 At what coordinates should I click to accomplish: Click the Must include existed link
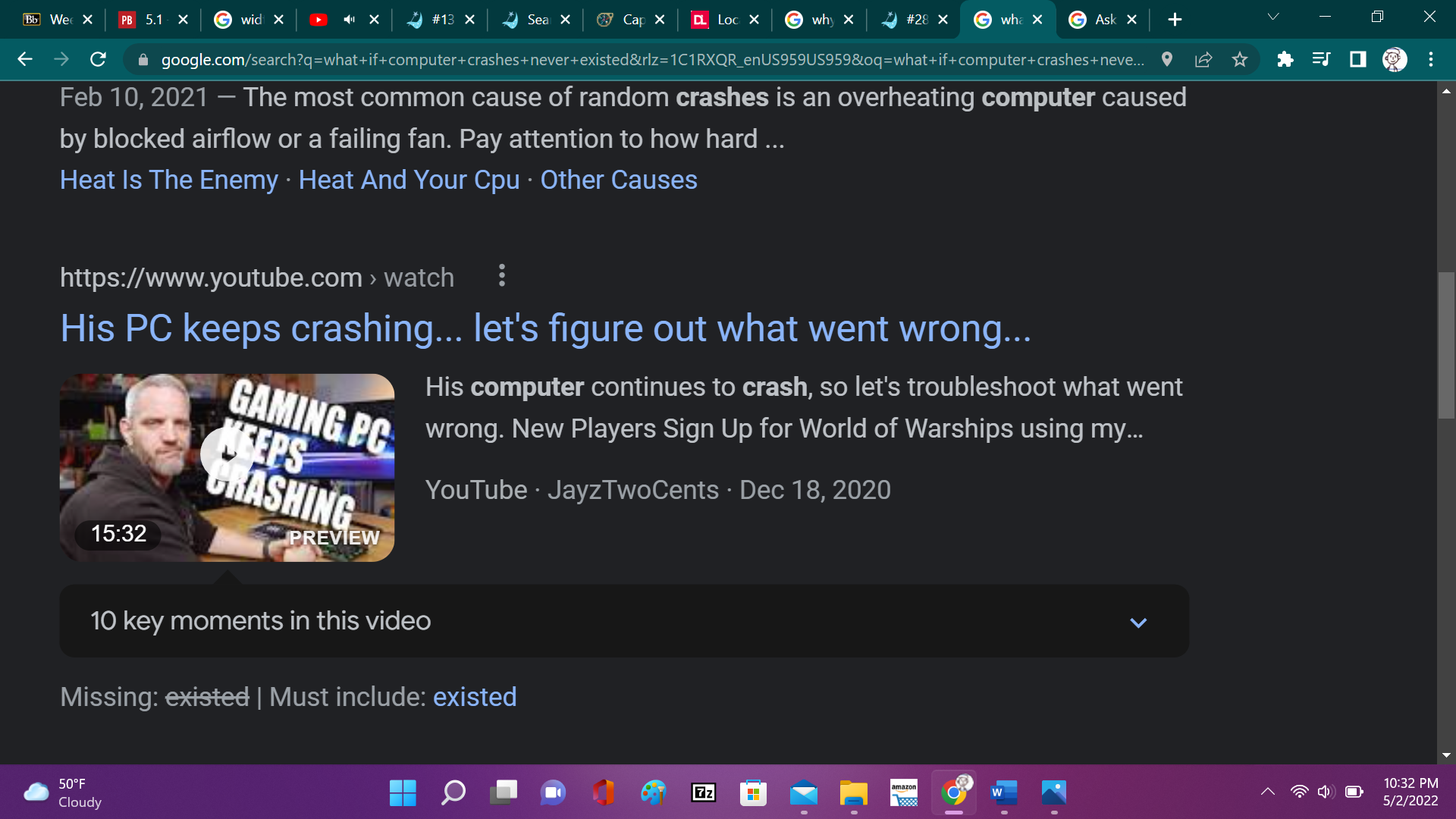(x=474, y=697)
